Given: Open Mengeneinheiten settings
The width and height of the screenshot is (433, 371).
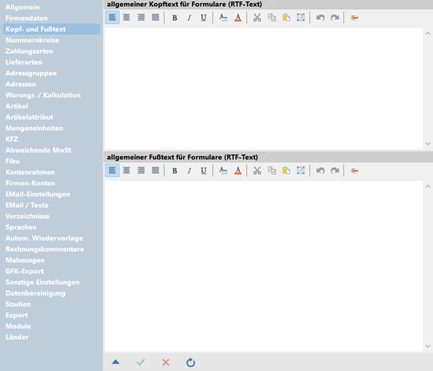Looking at the screenshot, I should coord(34,128).
